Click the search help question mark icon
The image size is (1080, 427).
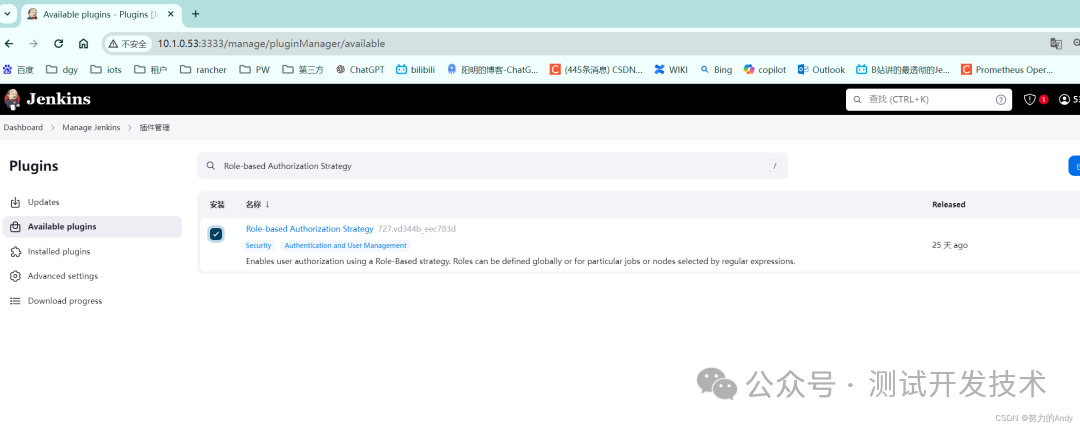click(1001, 99)
